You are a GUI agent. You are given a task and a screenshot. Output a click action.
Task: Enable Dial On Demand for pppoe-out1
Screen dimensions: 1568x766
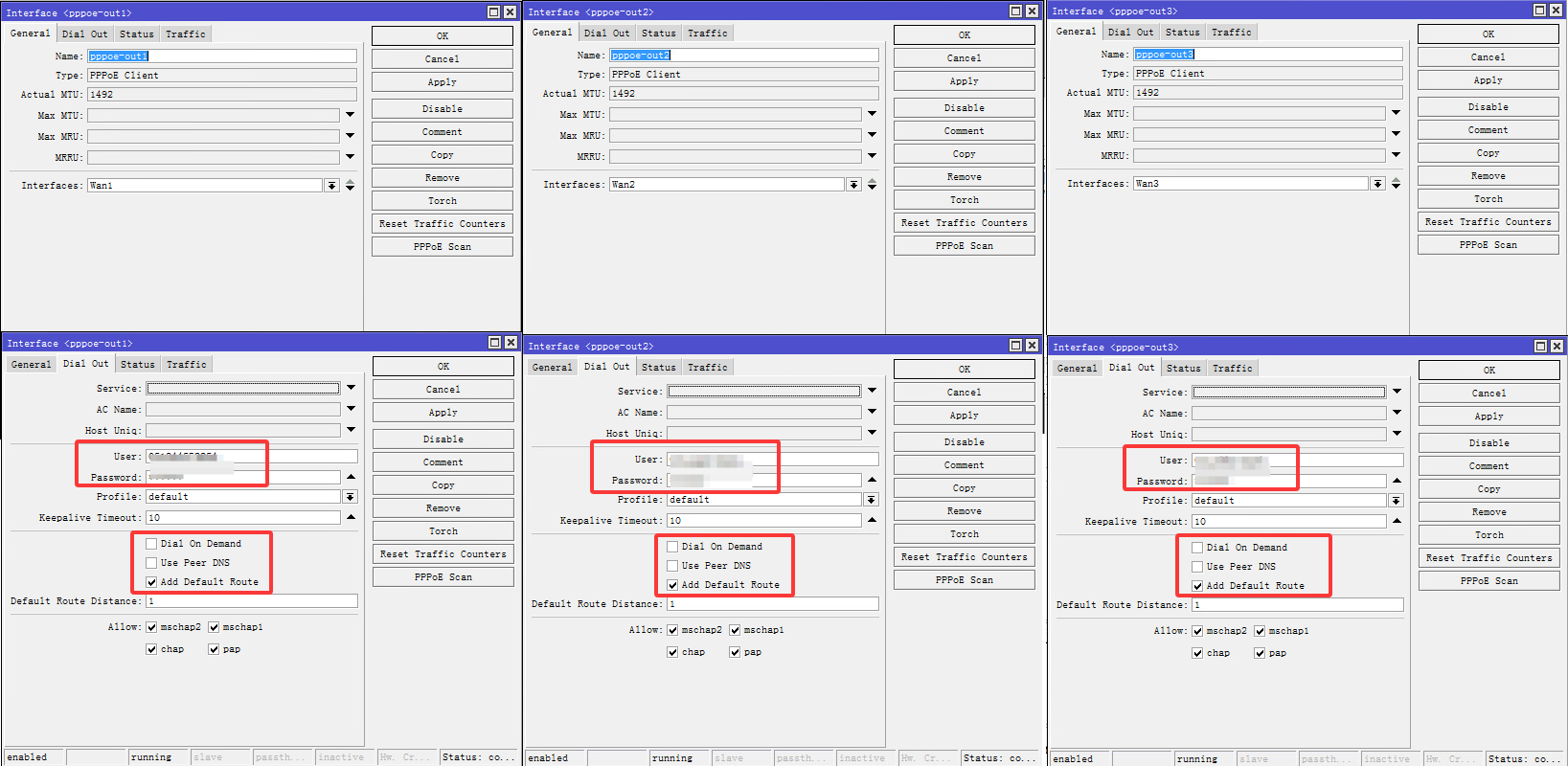(151, 544)
